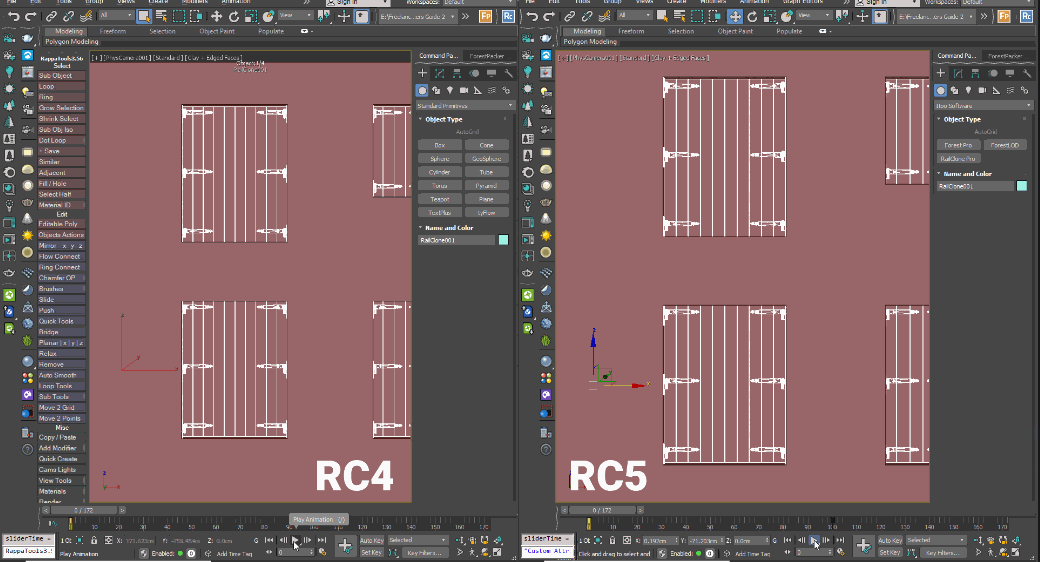This screenshot has width=1040, height=562.
Task: Open the Standard Primitives dropdown
Action: 464,105
